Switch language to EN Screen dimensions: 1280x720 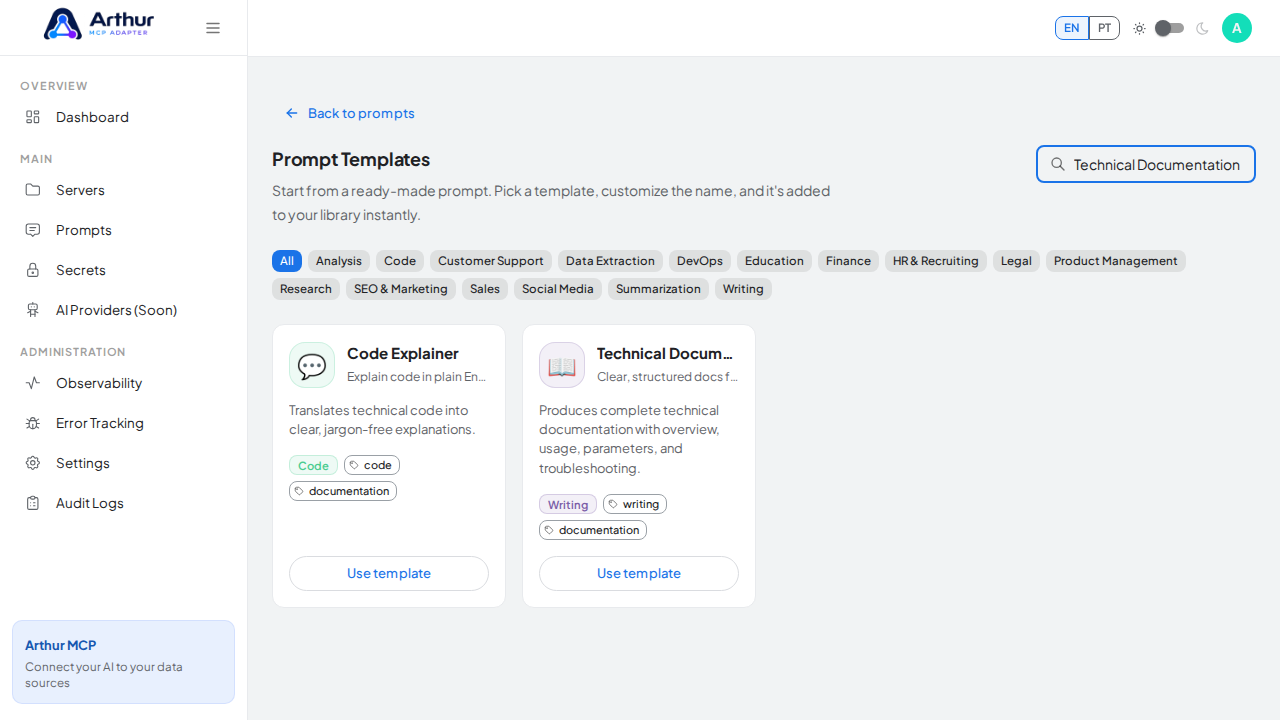pyautogui.click(x=1072, y=28)
